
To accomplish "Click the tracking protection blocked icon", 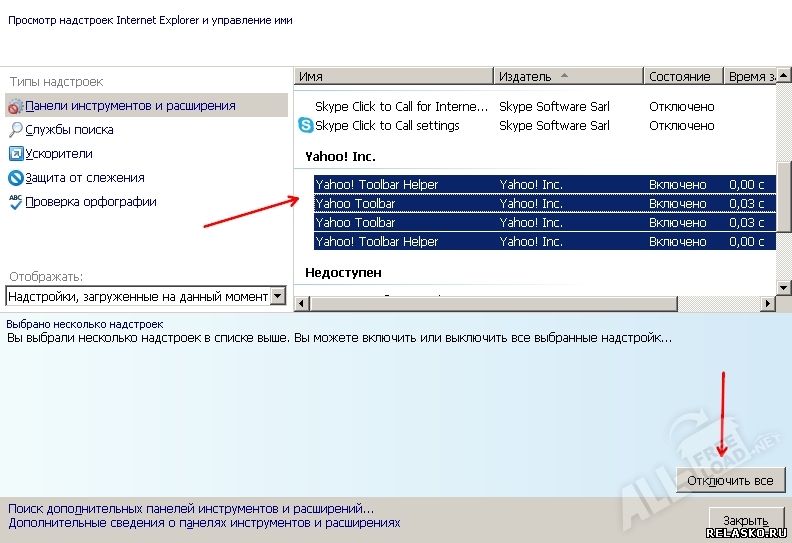I will click(16, 178).
